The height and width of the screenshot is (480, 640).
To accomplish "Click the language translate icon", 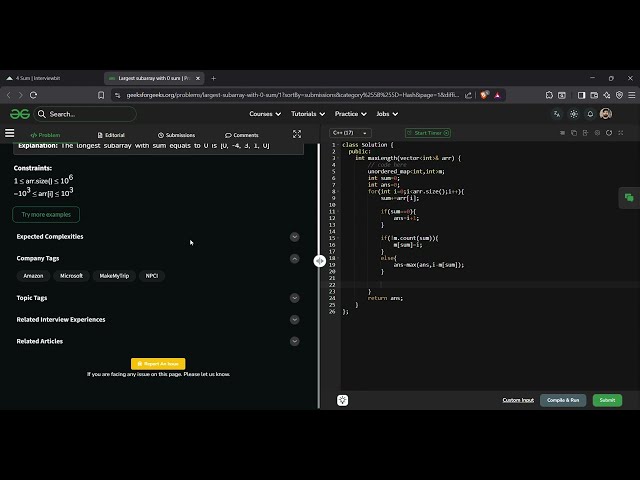I will (557, 114).
